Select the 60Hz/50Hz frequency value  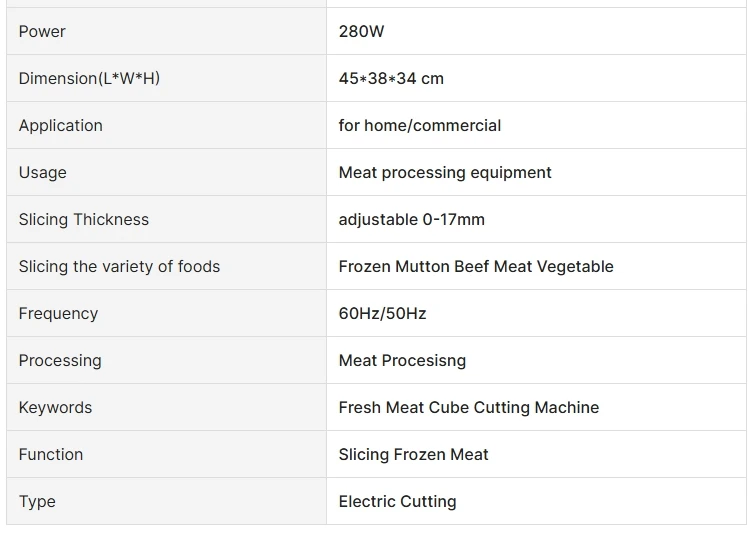tap(382, 313)
